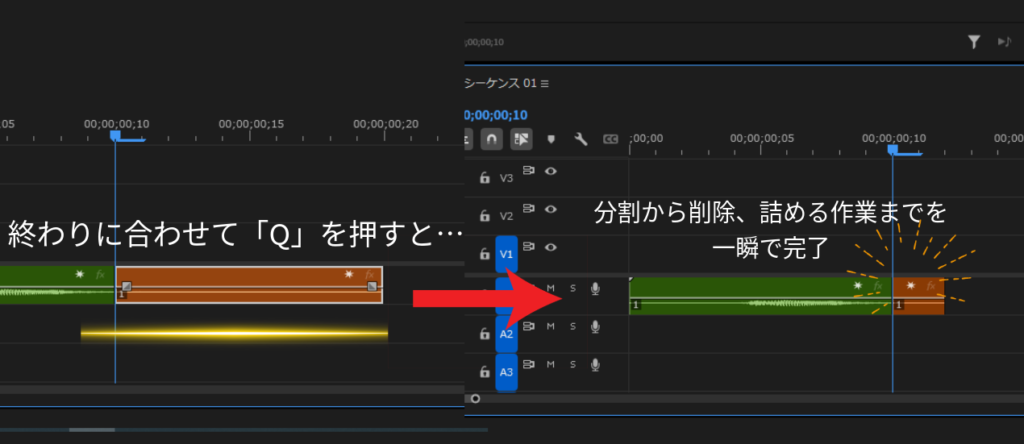Image resolution: width=1024 pixels, height=444 pixels.
Task: Mute the A2 audio track
Action: pos(550,326)
